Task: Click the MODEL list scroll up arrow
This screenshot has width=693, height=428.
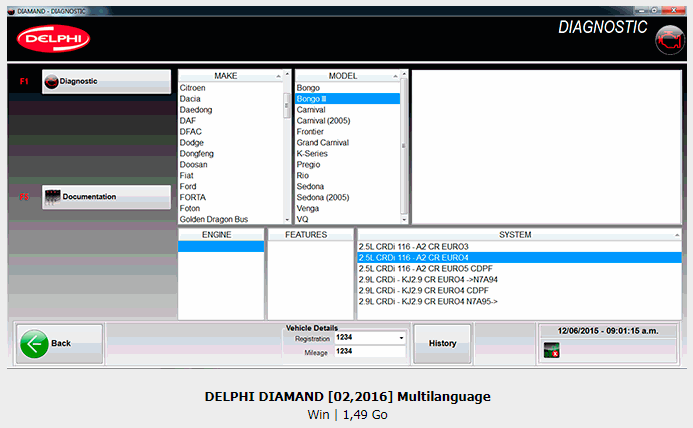Action: (x=404, y=74)
